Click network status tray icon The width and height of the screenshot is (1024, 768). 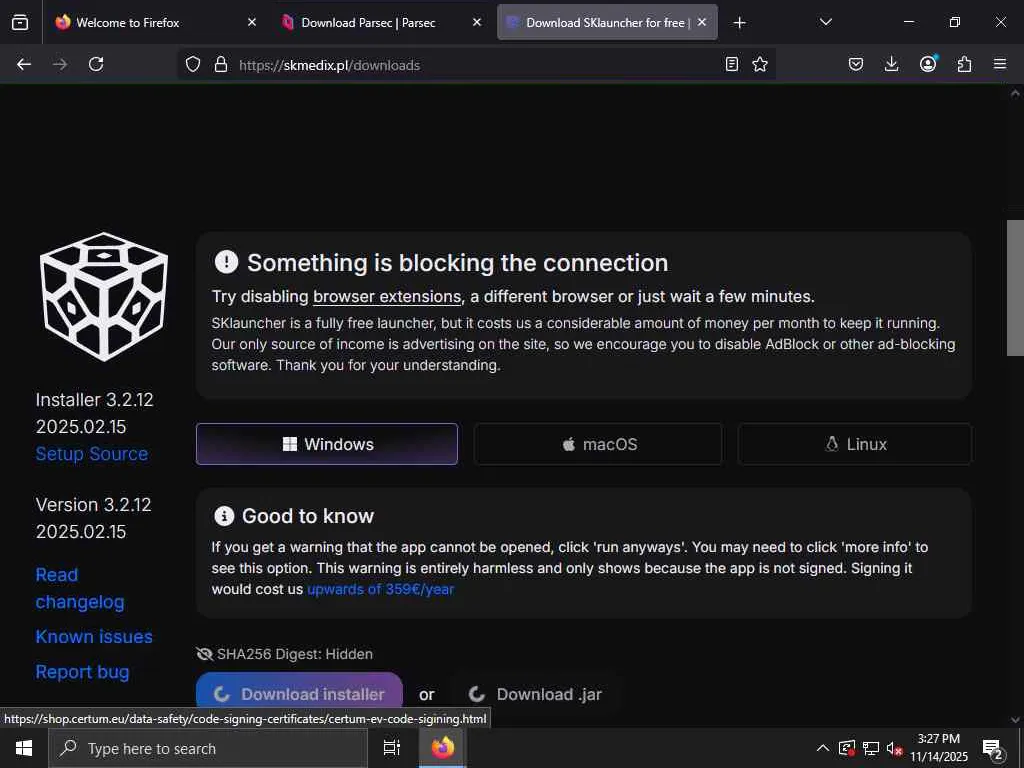coord(871,748)
